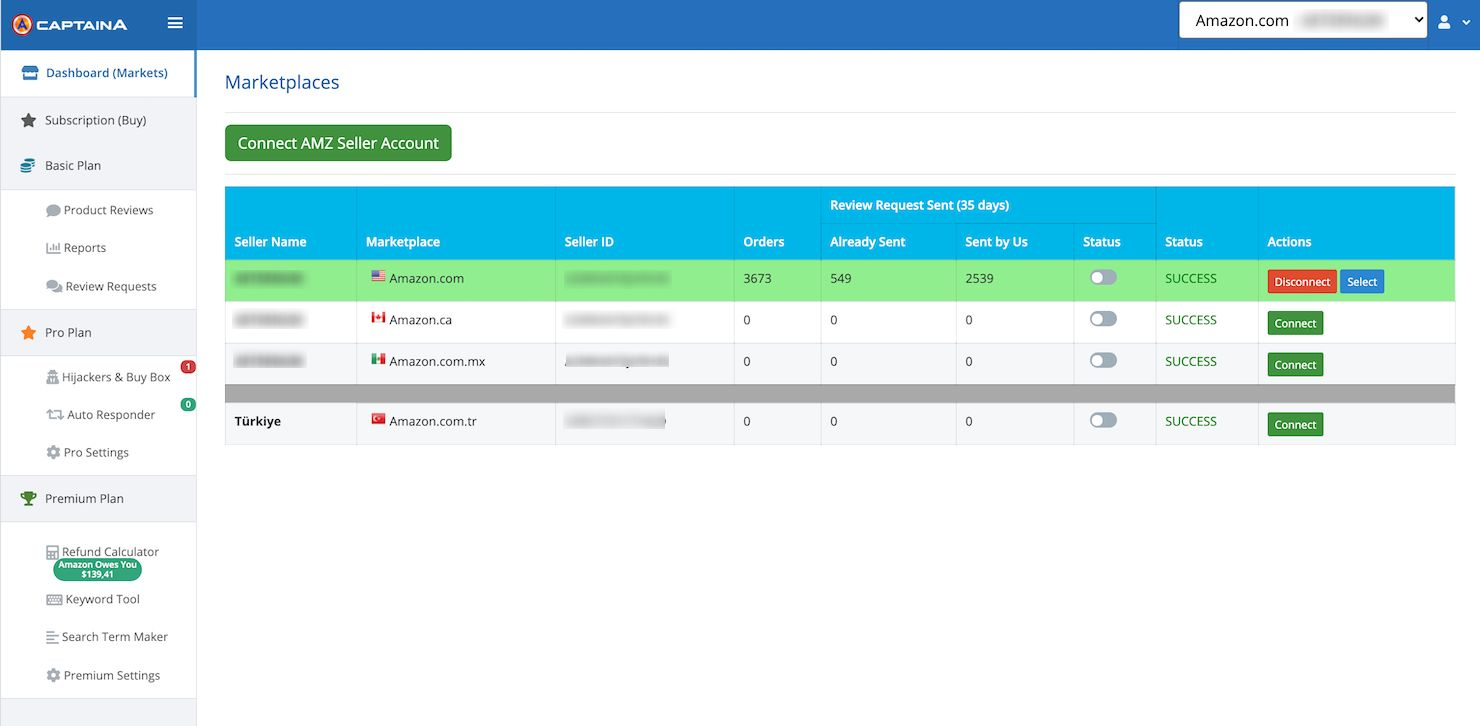Toggle the review request switch for Amazon.com
The image size is (1480, 726).
tap(1103, 277)
